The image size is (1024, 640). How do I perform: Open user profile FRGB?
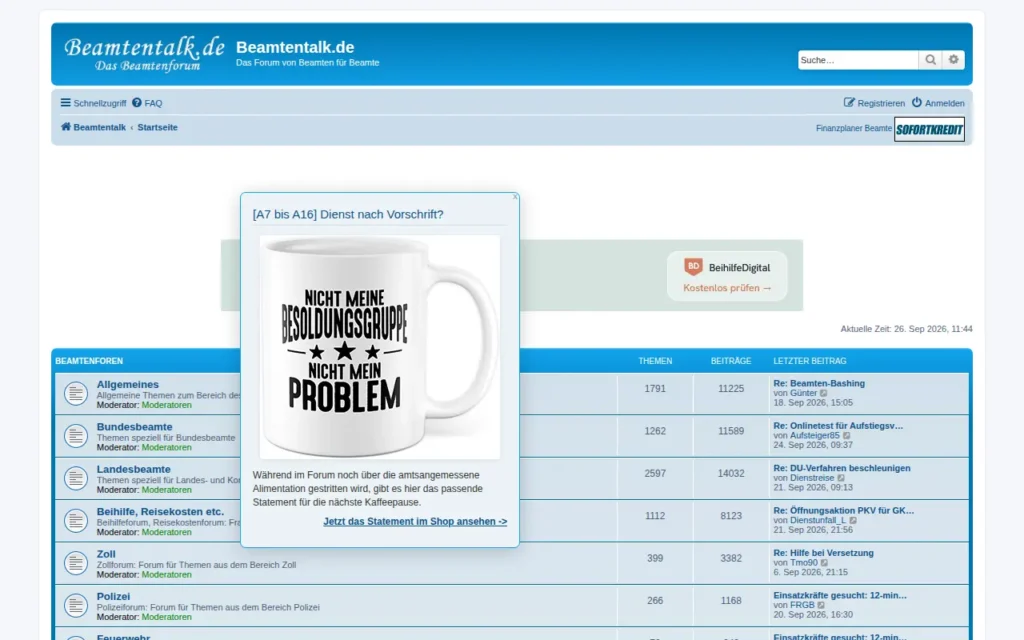[x=802, y=605]
